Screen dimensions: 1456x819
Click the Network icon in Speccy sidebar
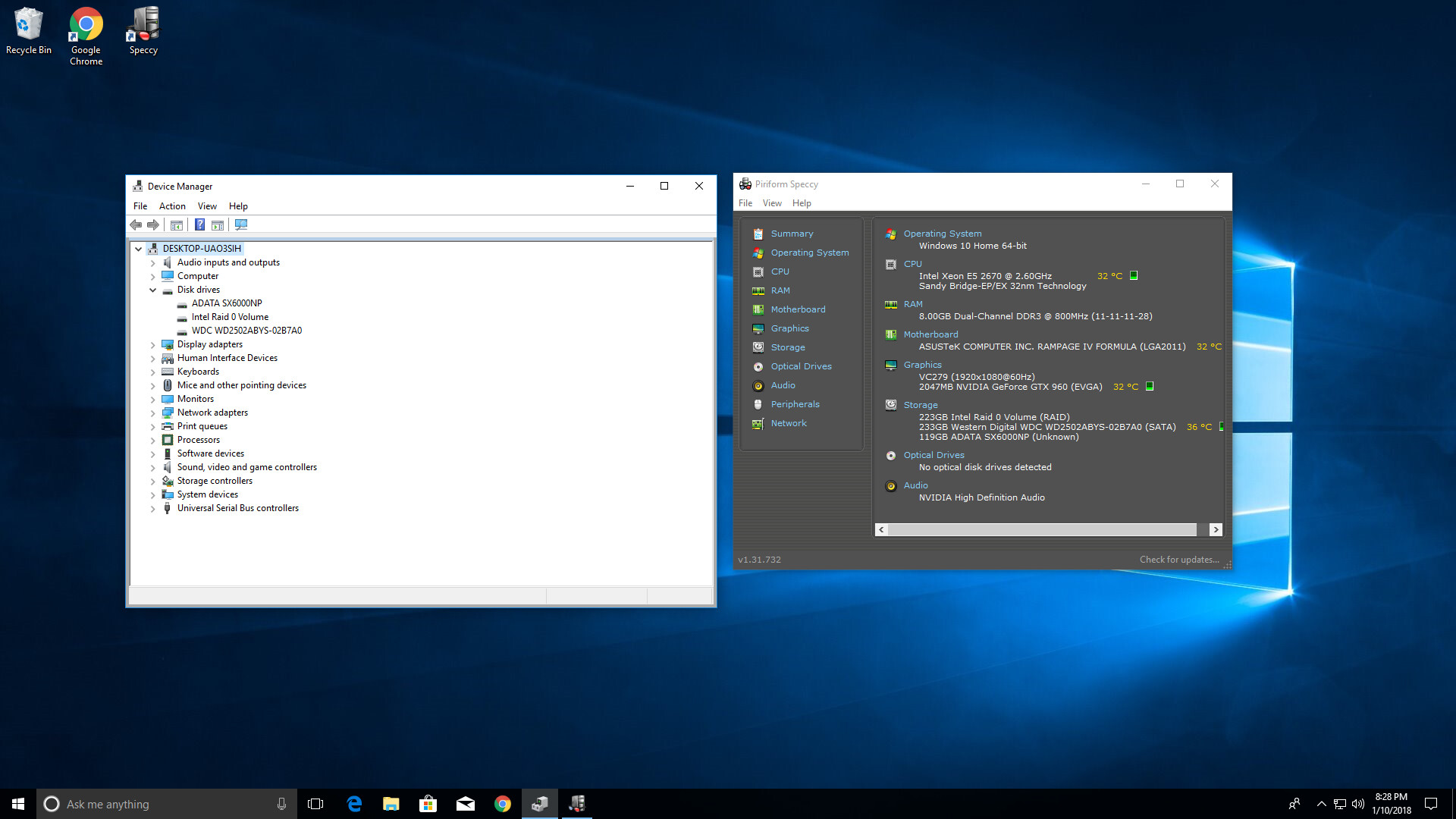coord(758,423)
